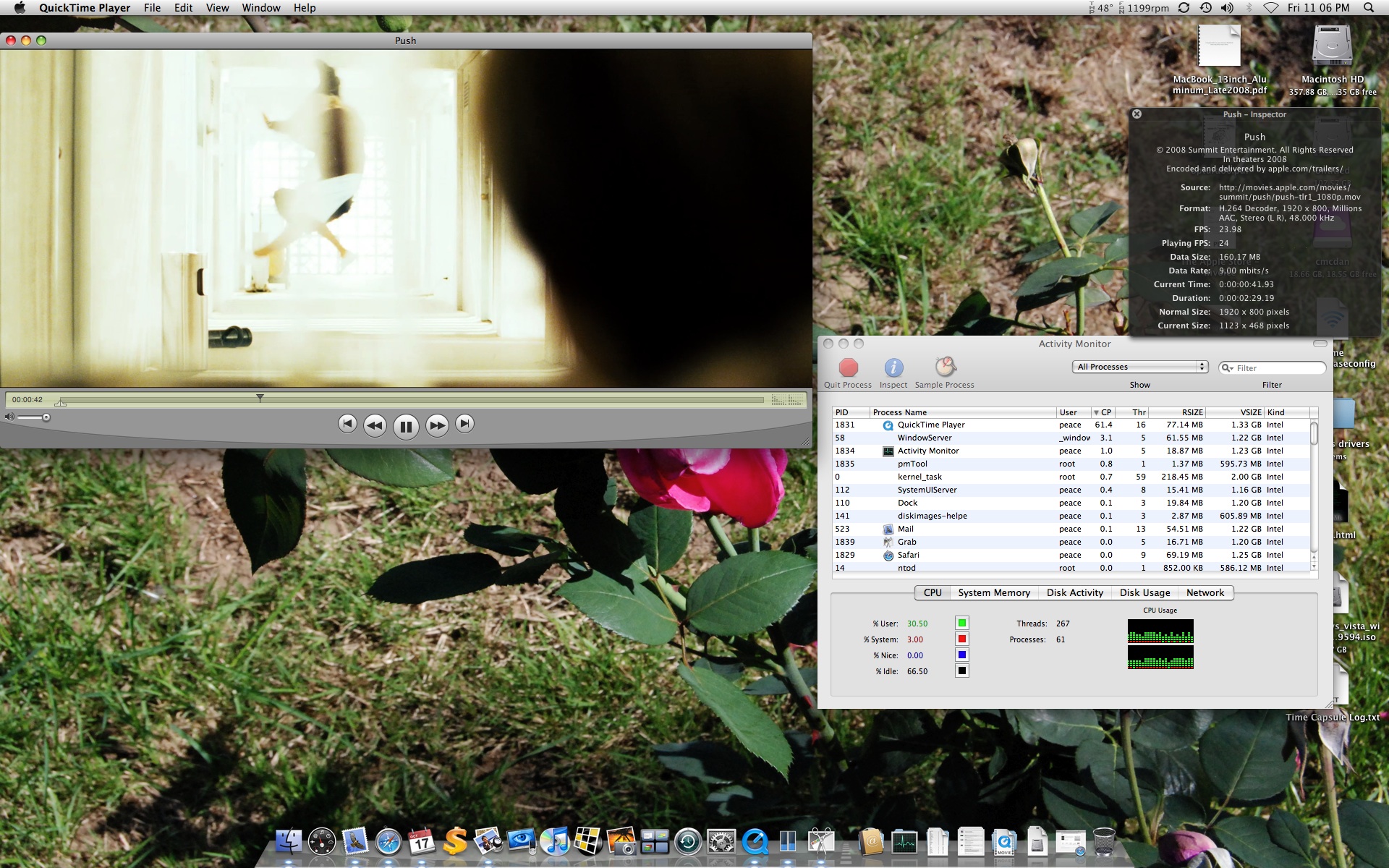
Task: Open Address Book from the Dock
Action: [x=871, y=842]
